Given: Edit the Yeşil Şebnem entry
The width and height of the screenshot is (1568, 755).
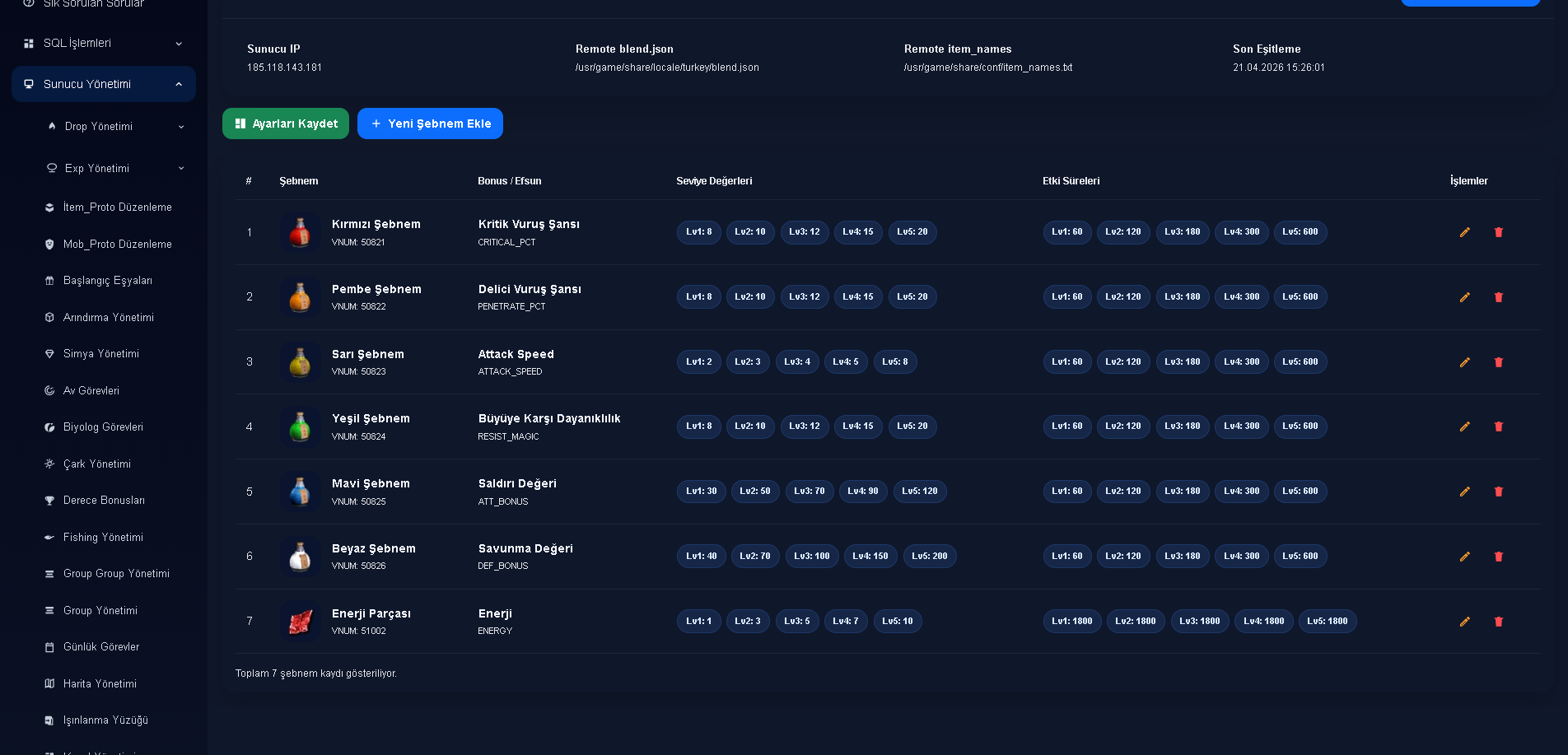Looking at the screenshot, I should pos(1464,426).
